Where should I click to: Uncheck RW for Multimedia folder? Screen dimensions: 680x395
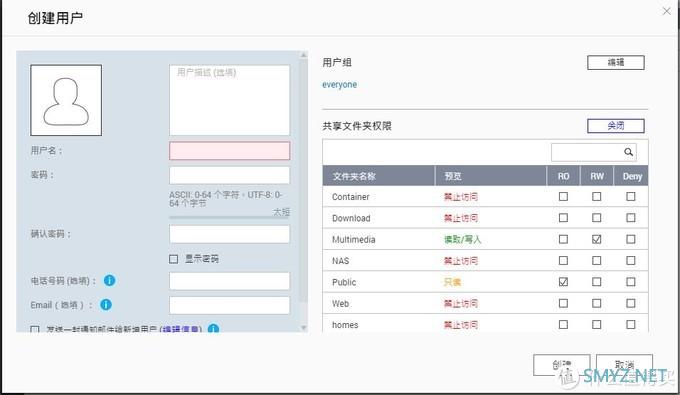tap(597, 239)
